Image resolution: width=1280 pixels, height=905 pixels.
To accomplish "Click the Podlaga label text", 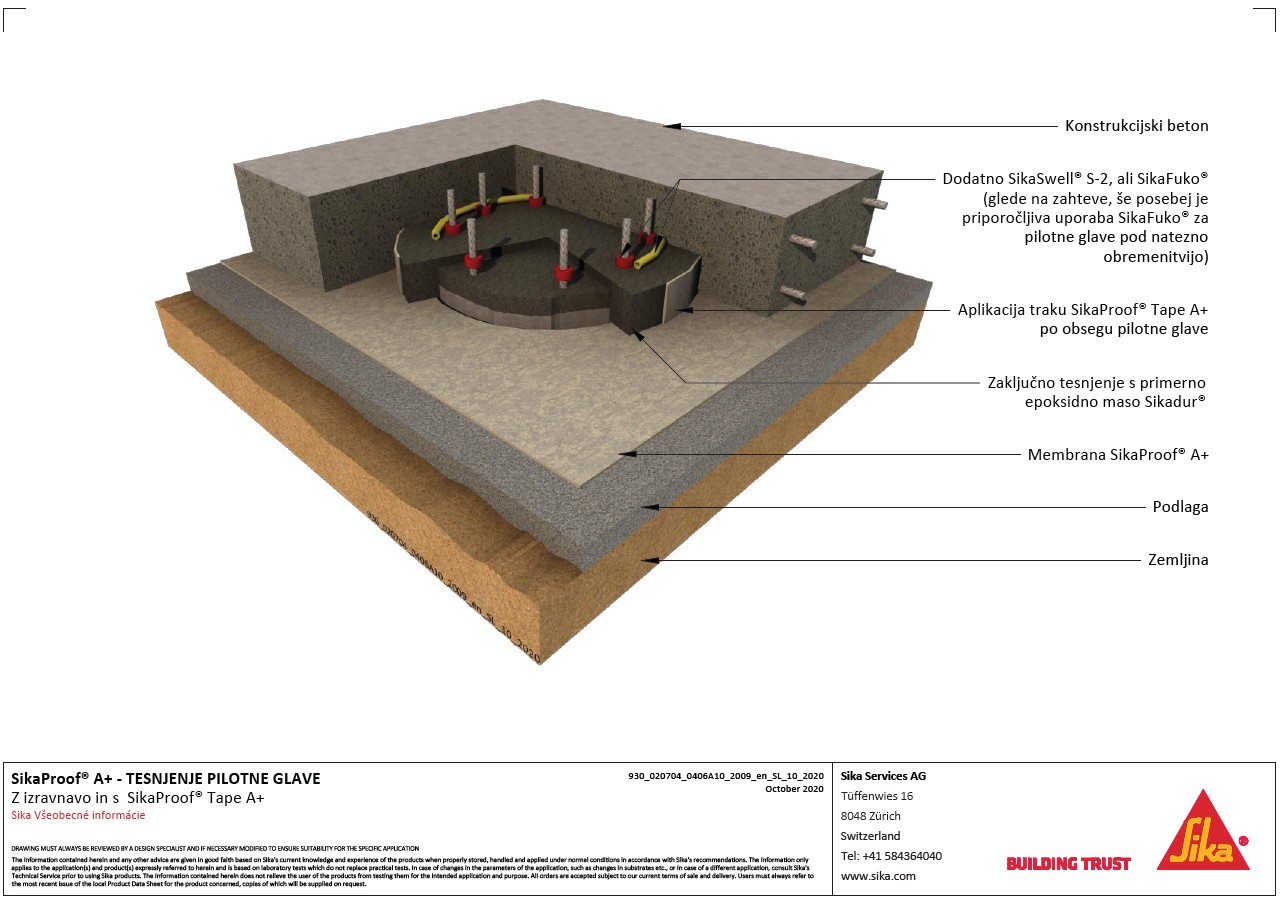I will [1178, 507].
